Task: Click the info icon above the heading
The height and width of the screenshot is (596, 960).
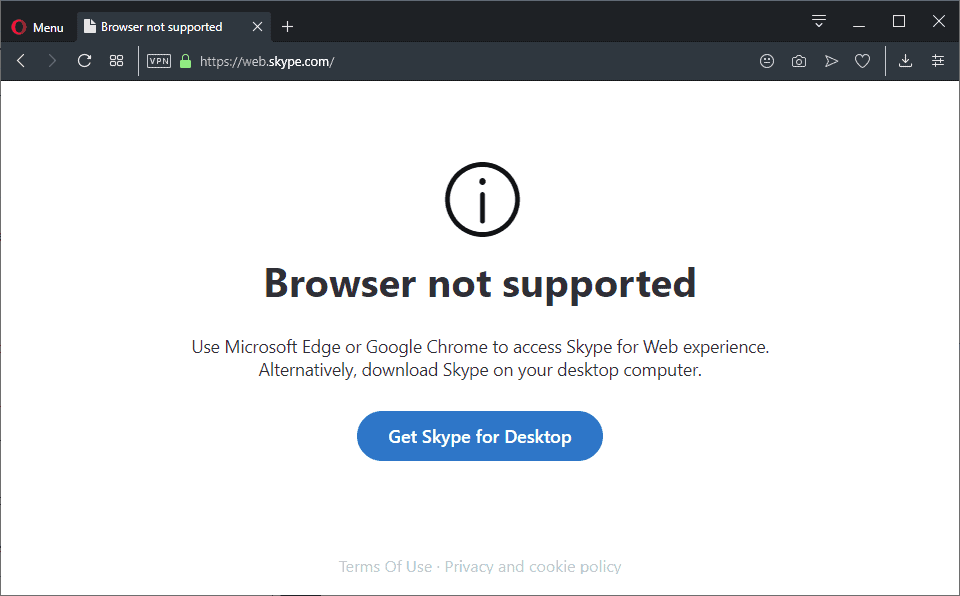Action: [x=481, y=199]
